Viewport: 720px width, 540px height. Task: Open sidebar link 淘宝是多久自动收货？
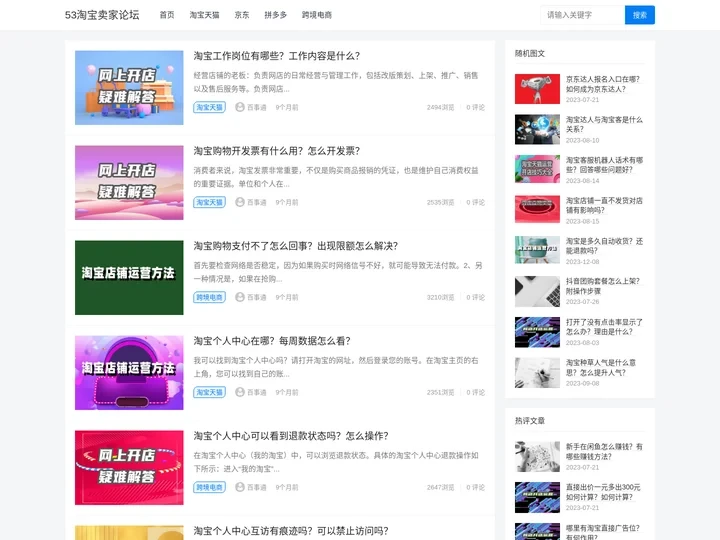604,246
